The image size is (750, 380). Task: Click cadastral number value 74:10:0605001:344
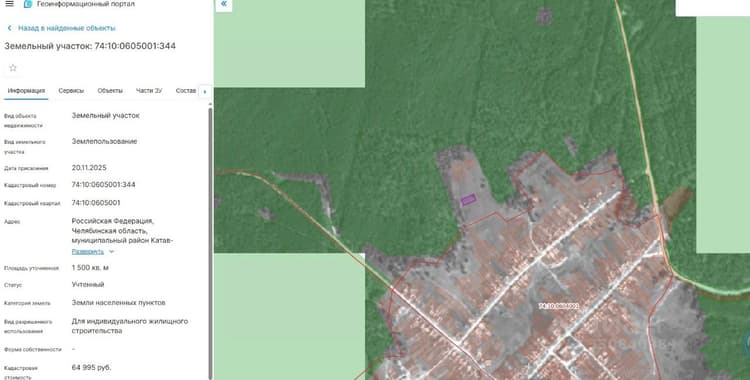(103, 185)
